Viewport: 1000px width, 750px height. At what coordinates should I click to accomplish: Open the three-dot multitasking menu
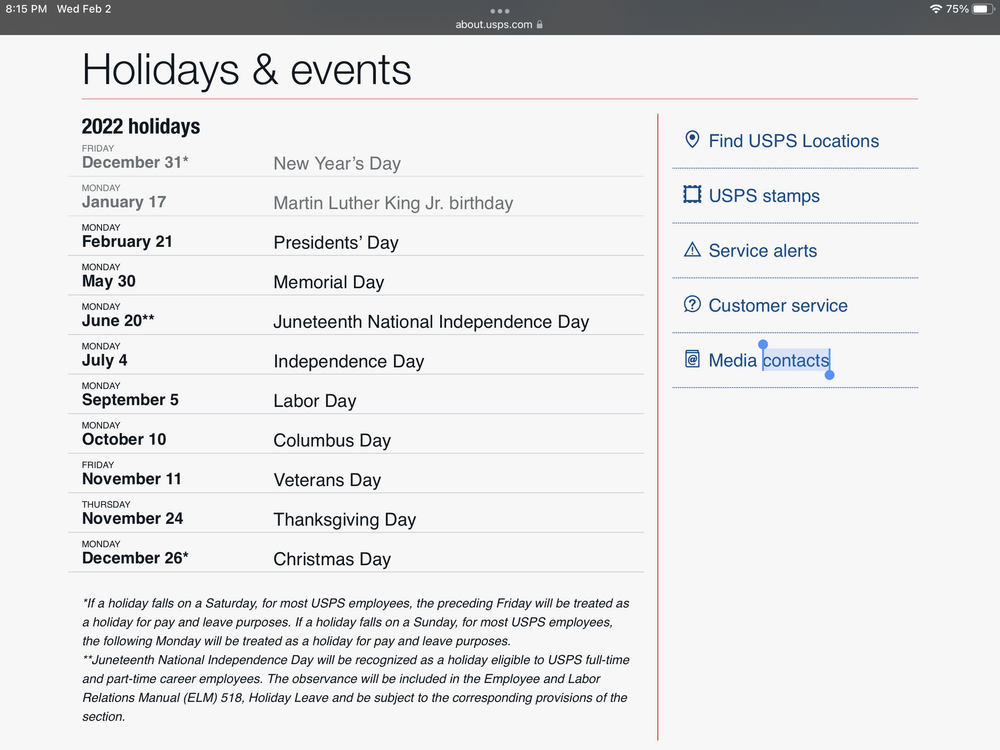(x=500, y=11)
